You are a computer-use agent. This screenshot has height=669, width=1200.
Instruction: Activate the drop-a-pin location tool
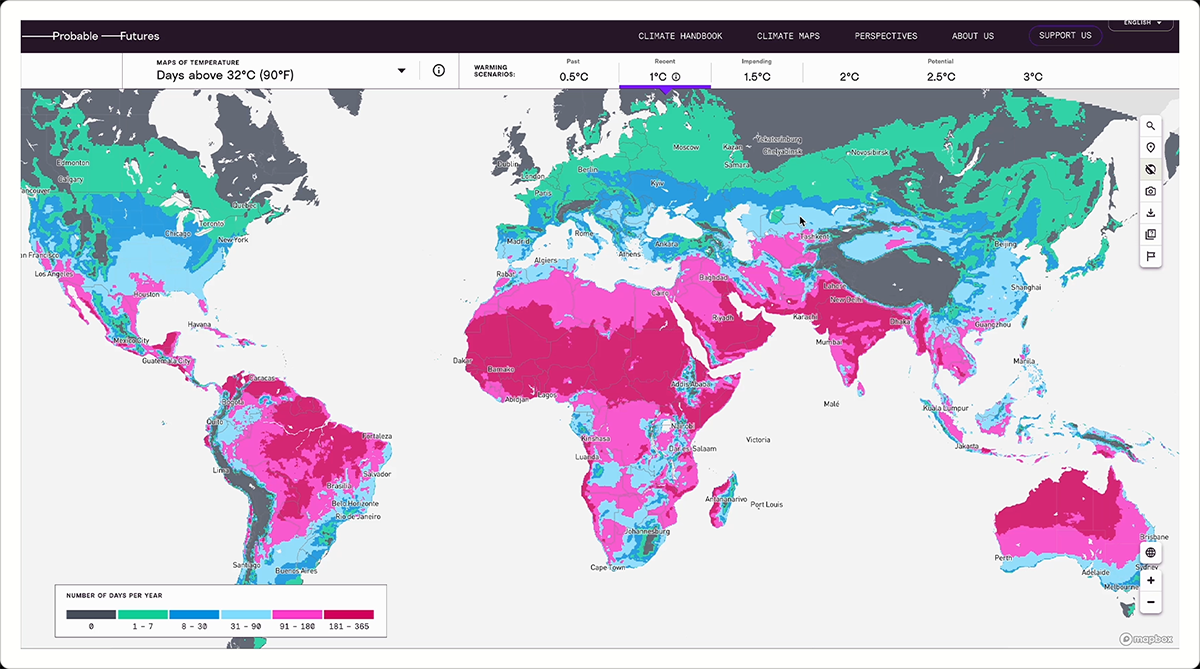coord(1150,147)
